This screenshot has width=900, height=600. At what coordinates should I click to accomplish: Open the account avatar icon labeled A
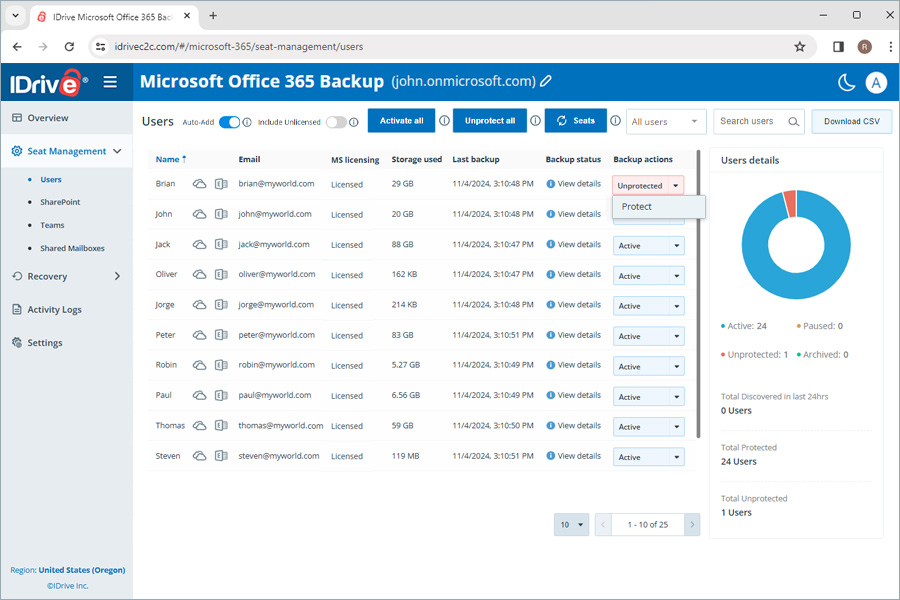pyautogui.click(x=876, y=82)
